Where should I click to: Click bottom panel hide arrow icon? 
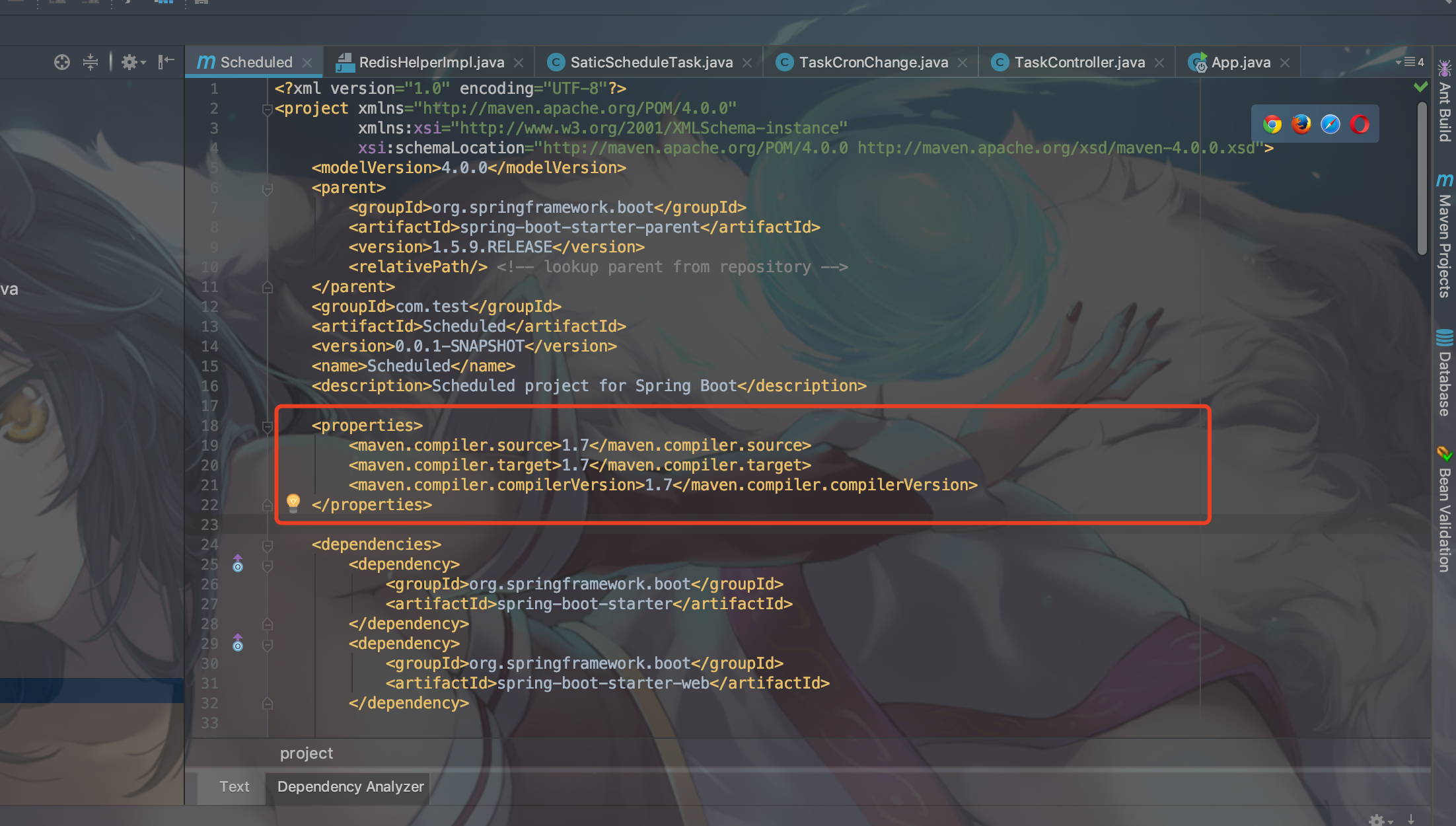tap(1411, 819)
